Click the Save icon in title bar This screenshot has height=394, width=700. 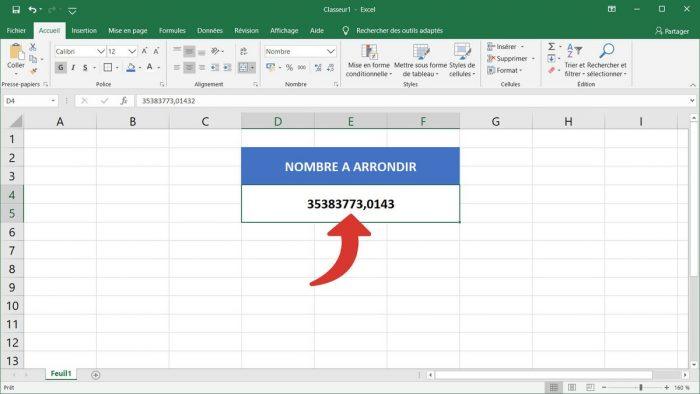tap(16, 9)
